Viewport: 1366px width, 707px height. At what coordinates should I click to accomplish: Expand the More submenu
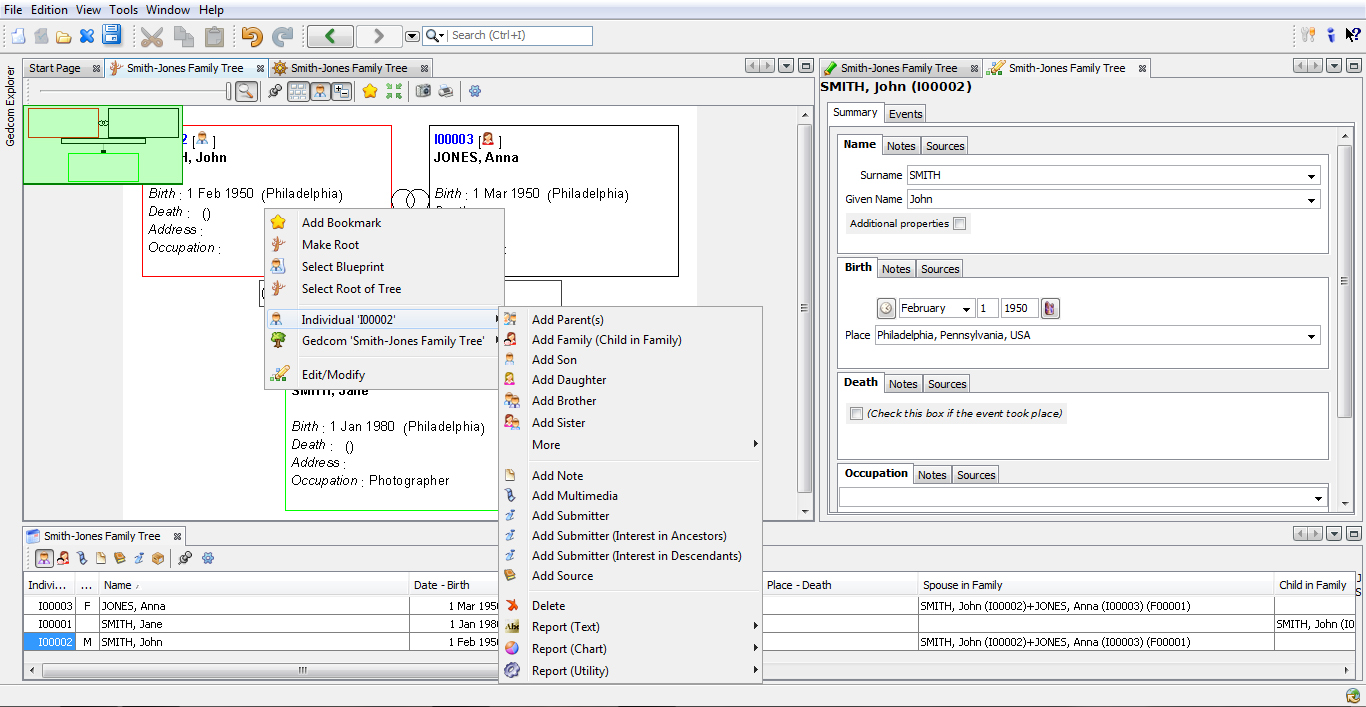pyautogui.click(x=630, y=445)
